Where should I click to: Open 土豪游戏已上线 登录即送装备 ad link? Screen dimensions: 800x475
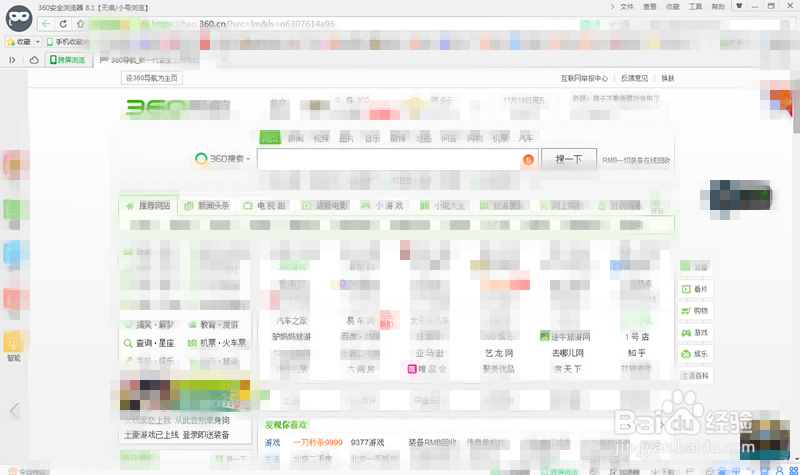pos(177,435)
